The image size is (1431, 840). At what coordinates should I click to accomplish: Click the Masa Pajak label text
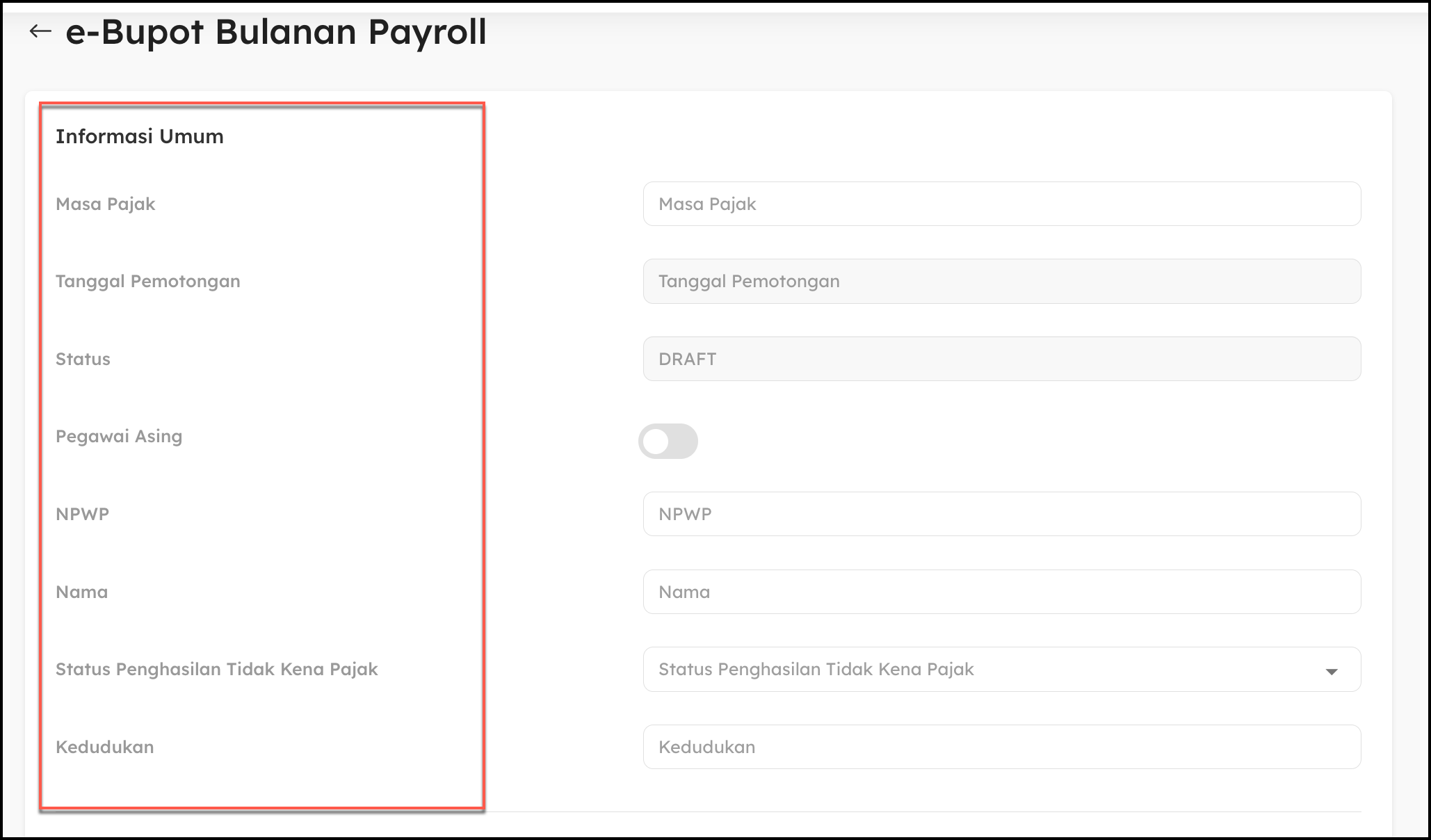point(105,204)
